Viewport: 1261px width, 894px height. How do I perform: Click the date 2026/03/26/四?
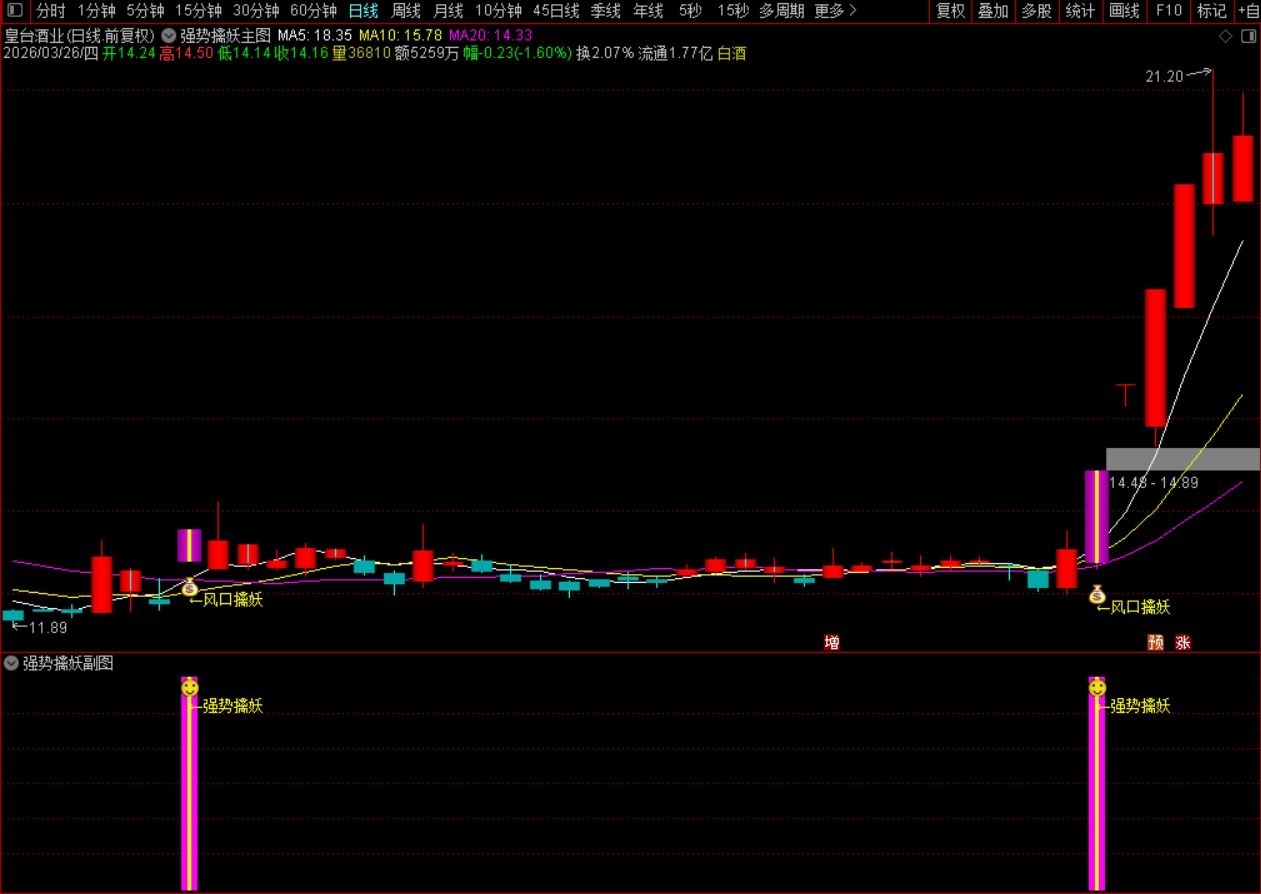coord(51,54)
